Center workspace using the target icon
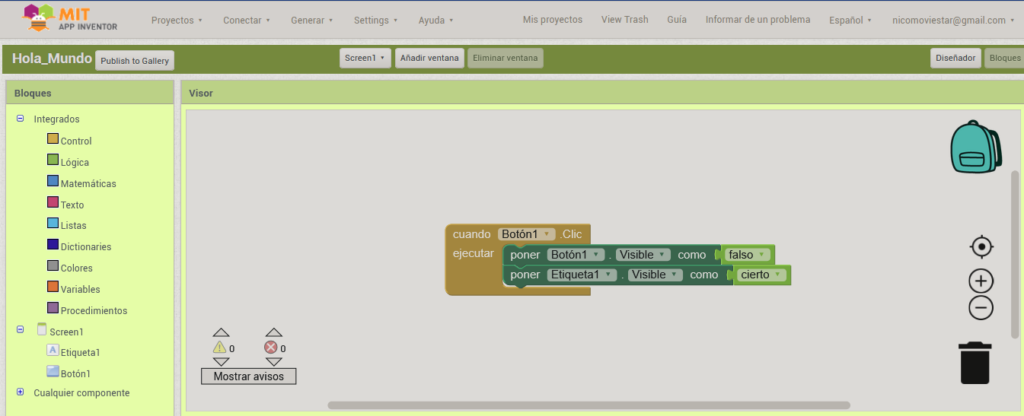Screen dimensions: 1024x416 pyautogui.click(x=981, y=247)
